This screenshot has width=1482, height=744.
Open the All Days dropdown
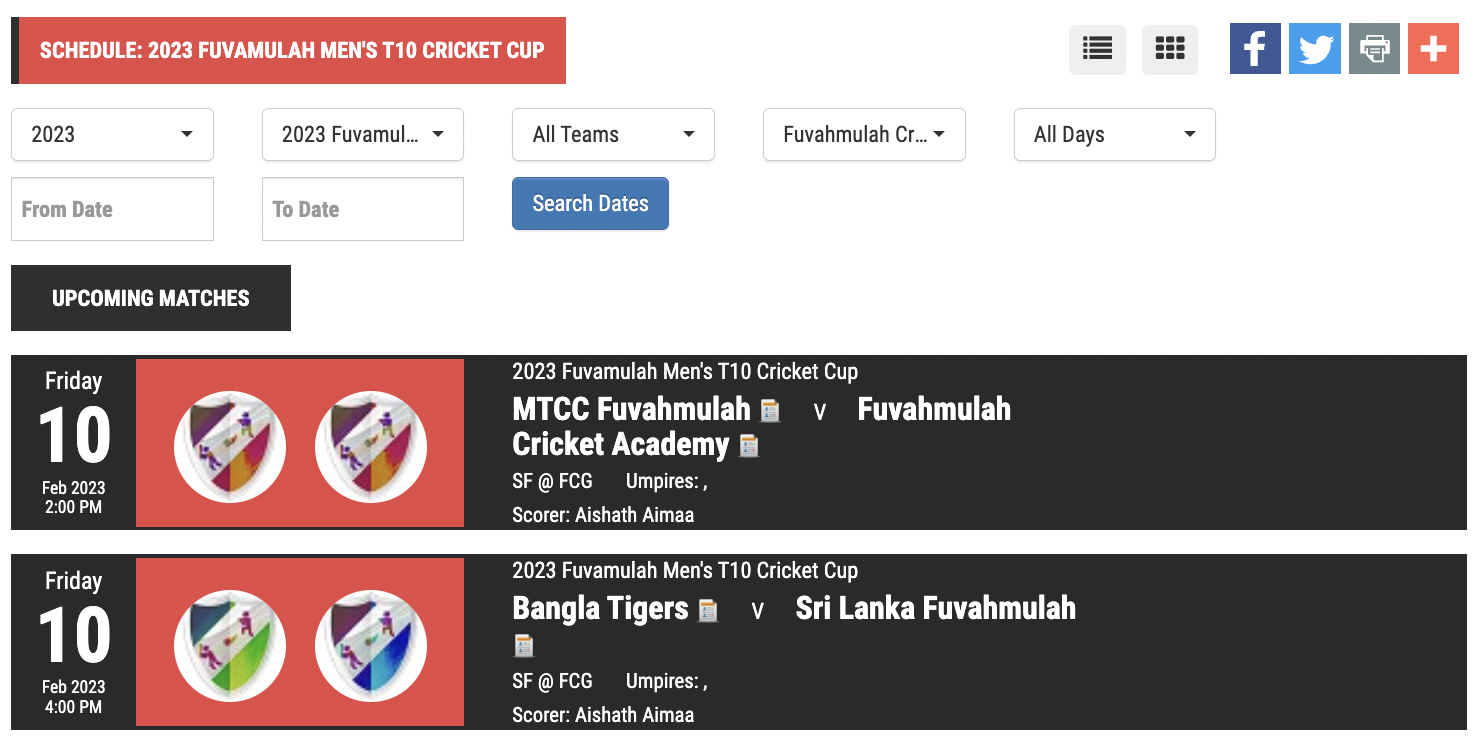[x=1115, y=134]
